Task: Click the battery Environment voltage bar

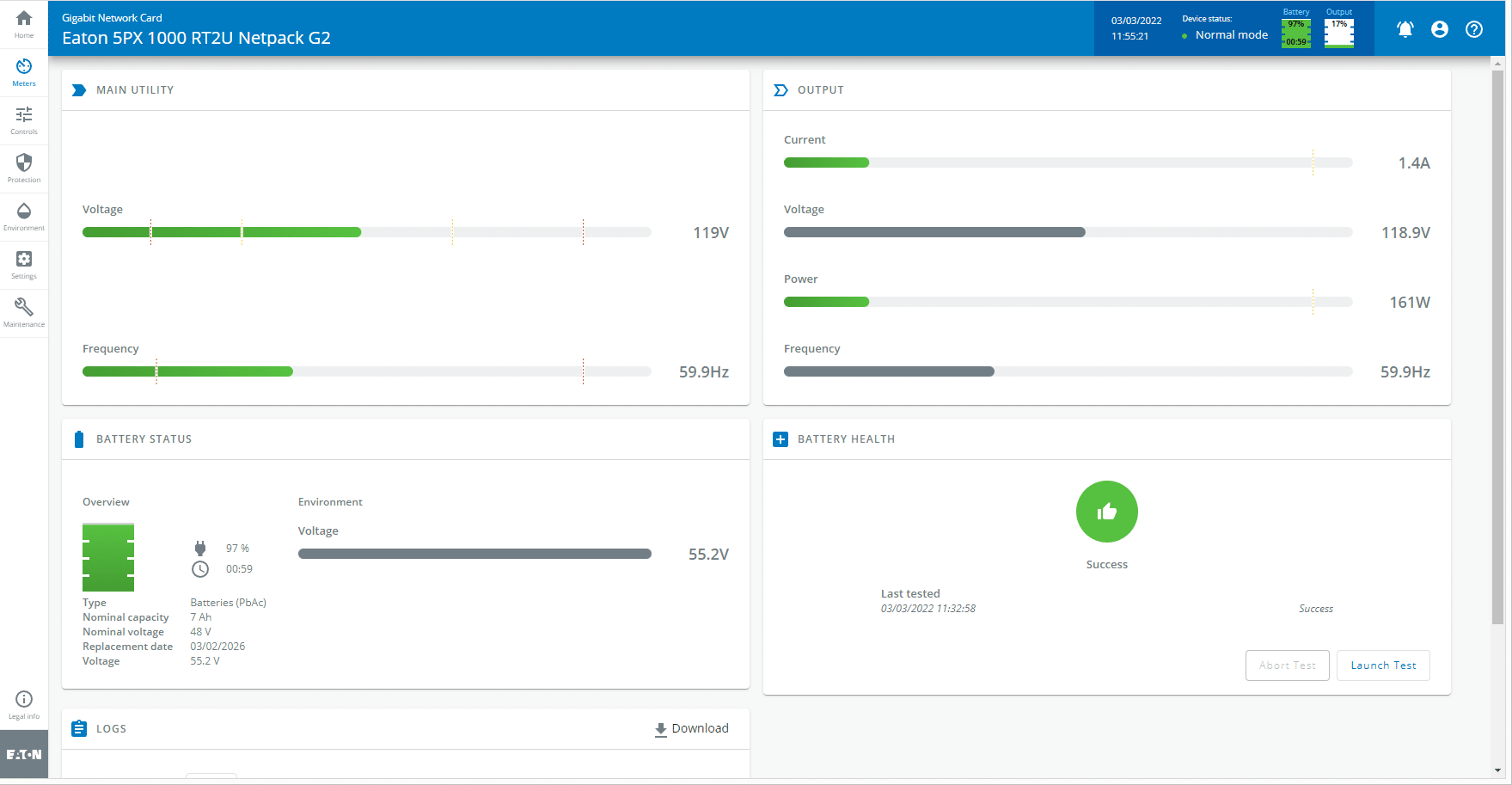Action: (x=474, y=554)
